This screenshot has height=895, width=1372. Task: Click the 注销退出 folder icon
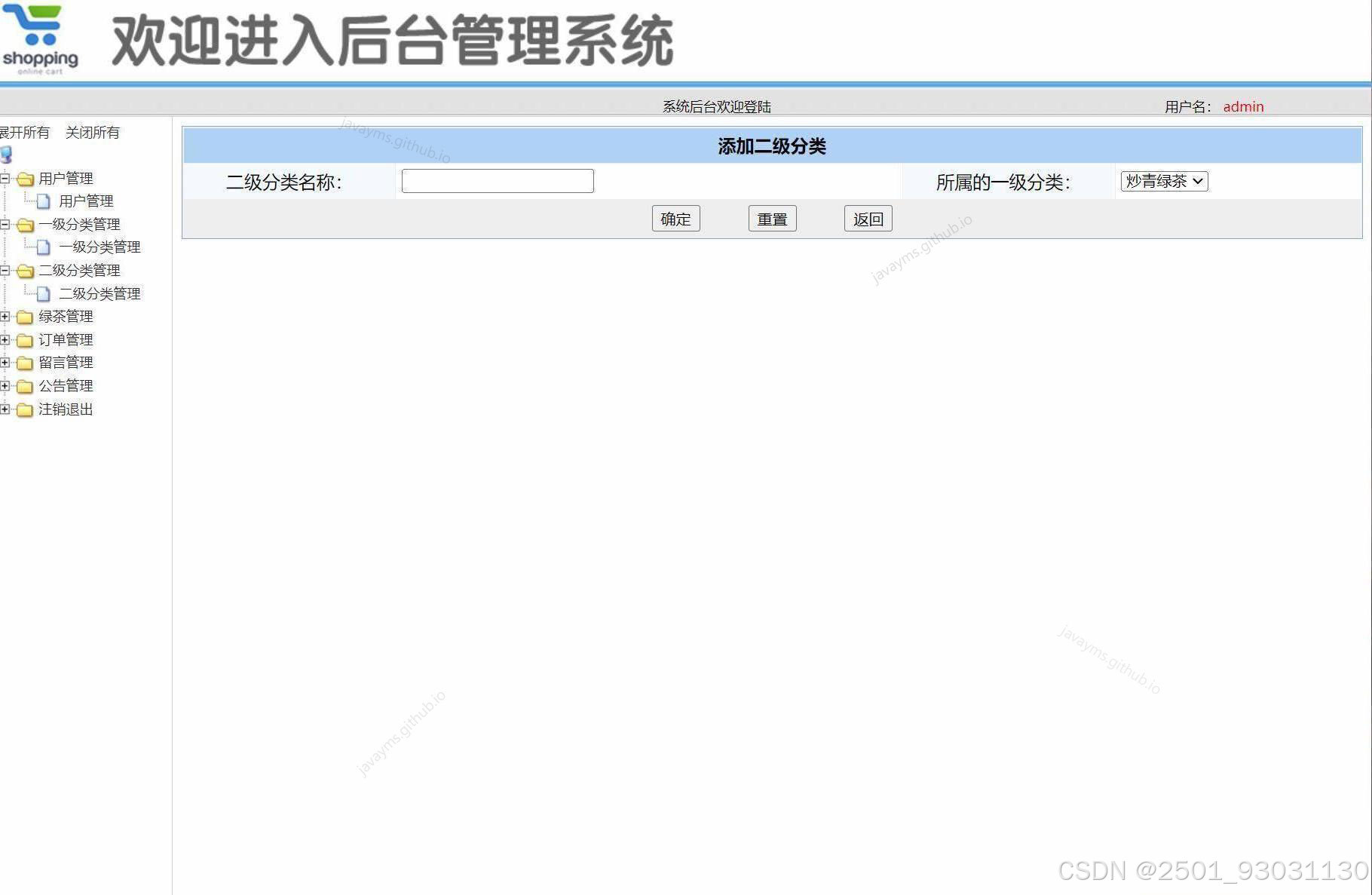(x=25, y=409)
